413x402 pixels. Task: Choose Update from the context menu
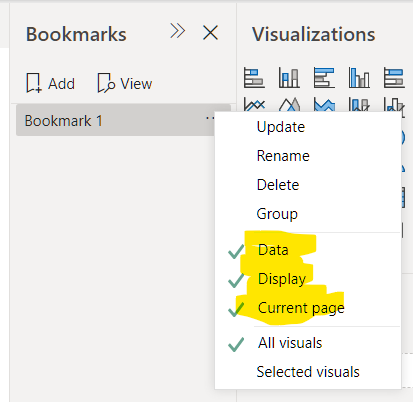281,127
